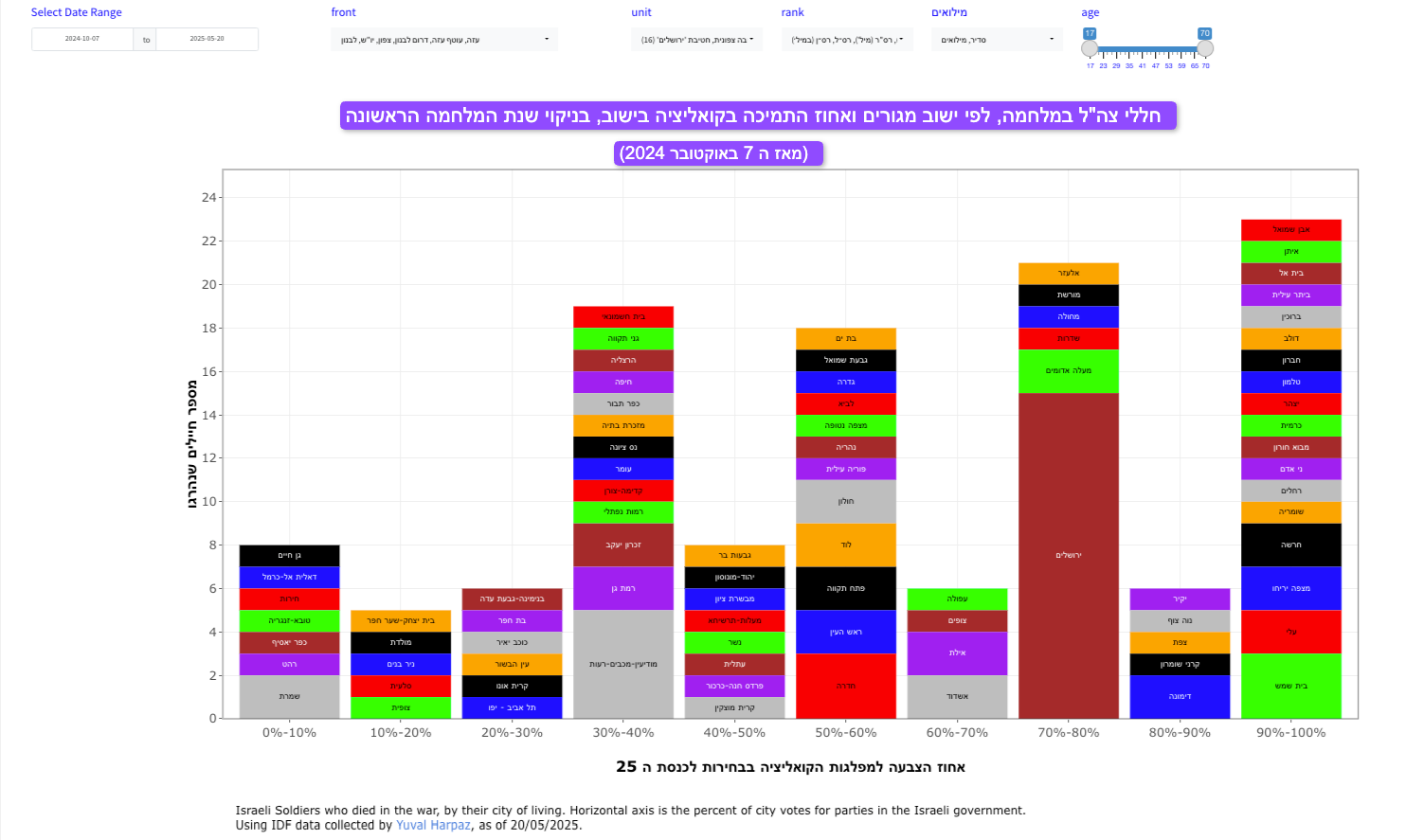Click the green מעלה אדומים bar segment
The width and height of the screenshot is (1424, 840).
pyautogui.click(x=1069, y=371)
